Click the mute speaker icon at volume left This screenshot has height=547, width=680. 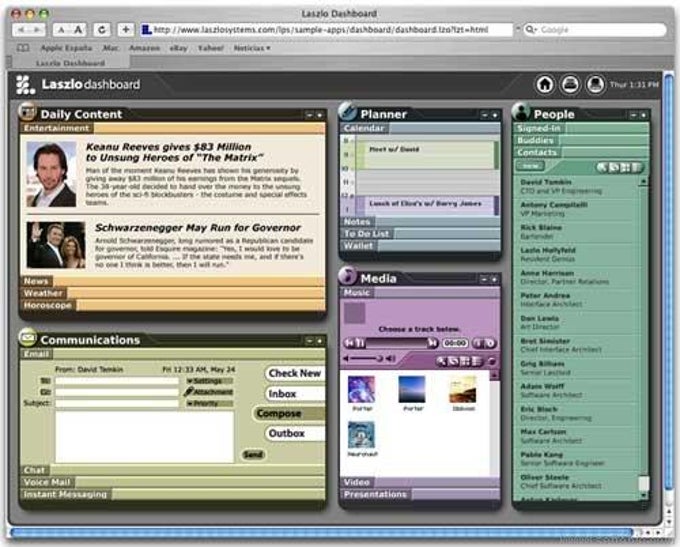tap(346, 358)
